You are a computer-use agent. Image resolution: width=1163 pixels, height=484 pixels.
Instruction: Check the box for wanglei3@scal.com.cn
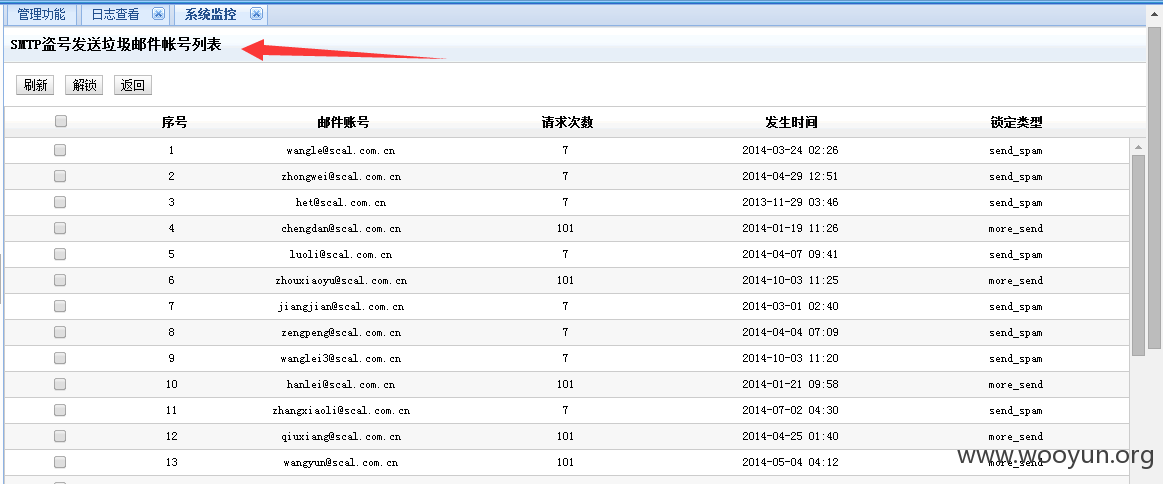(x=60, y=358)
